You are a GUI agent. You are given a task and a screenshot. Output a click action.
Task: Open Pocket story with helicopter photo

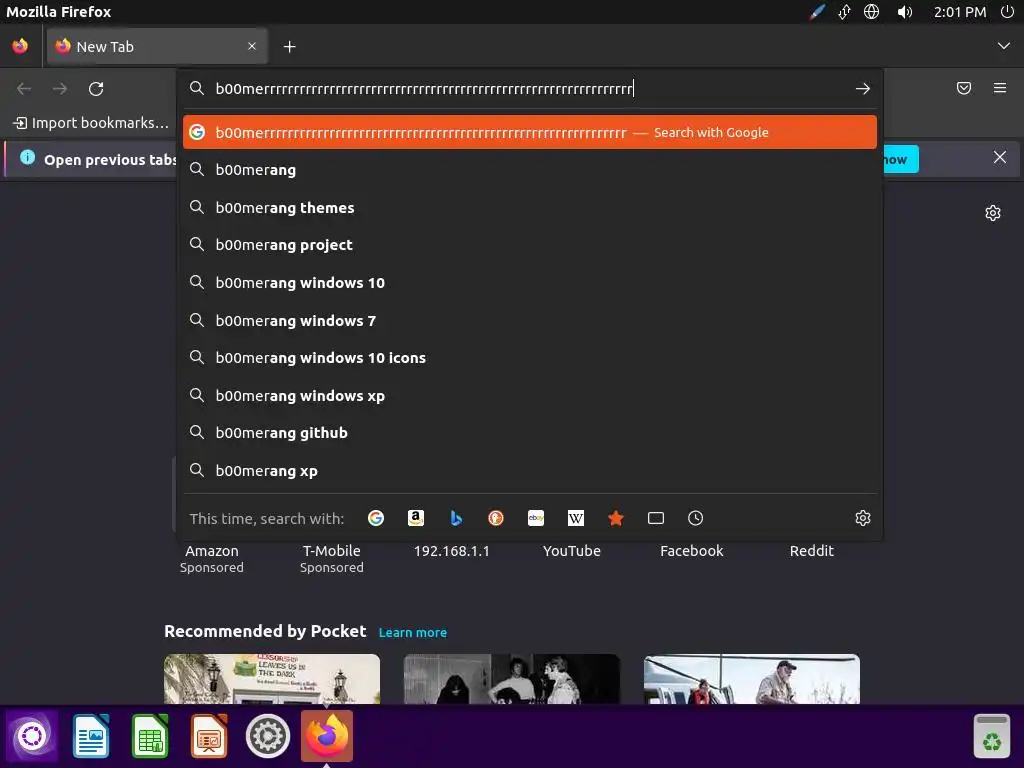pos(752,679)
